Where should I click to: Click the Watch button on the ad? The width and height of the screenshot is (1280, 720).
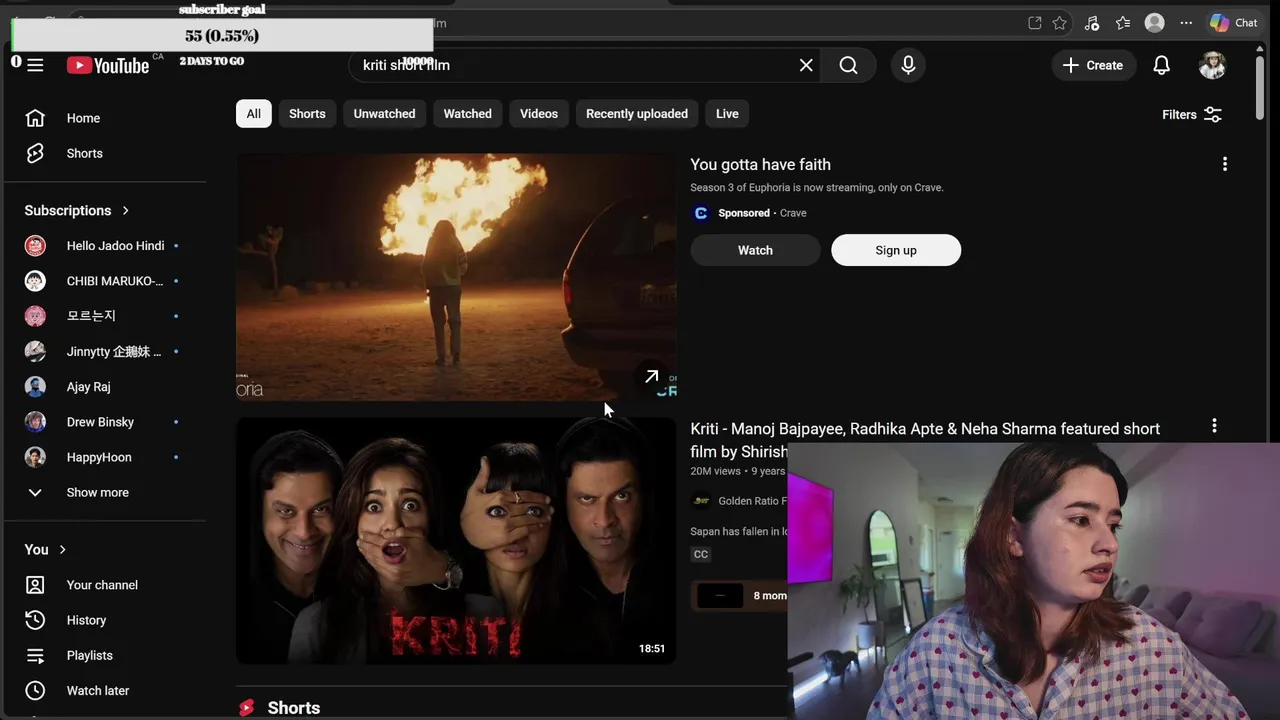point(755,250)
